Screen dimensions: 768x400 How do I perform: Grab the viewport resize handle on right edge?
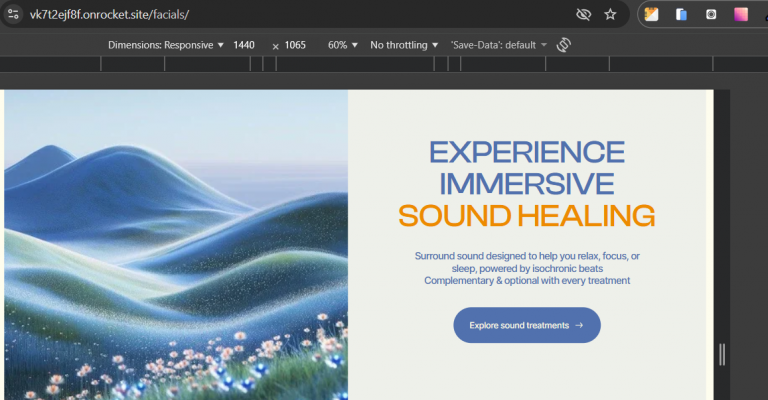pos(722,354)
